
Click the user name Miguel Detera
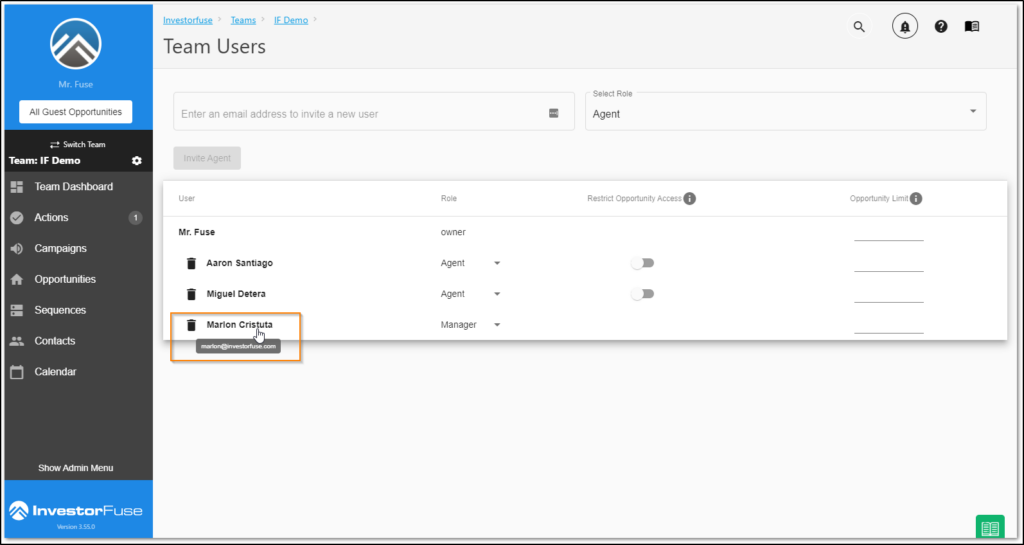click(x=236, y=294)
